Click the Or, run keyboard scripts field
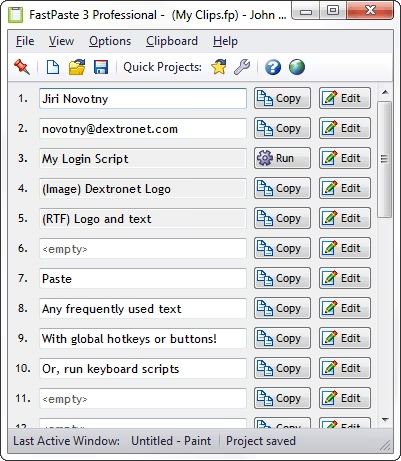This screenshot has width=401, height=461. point(143,368)
